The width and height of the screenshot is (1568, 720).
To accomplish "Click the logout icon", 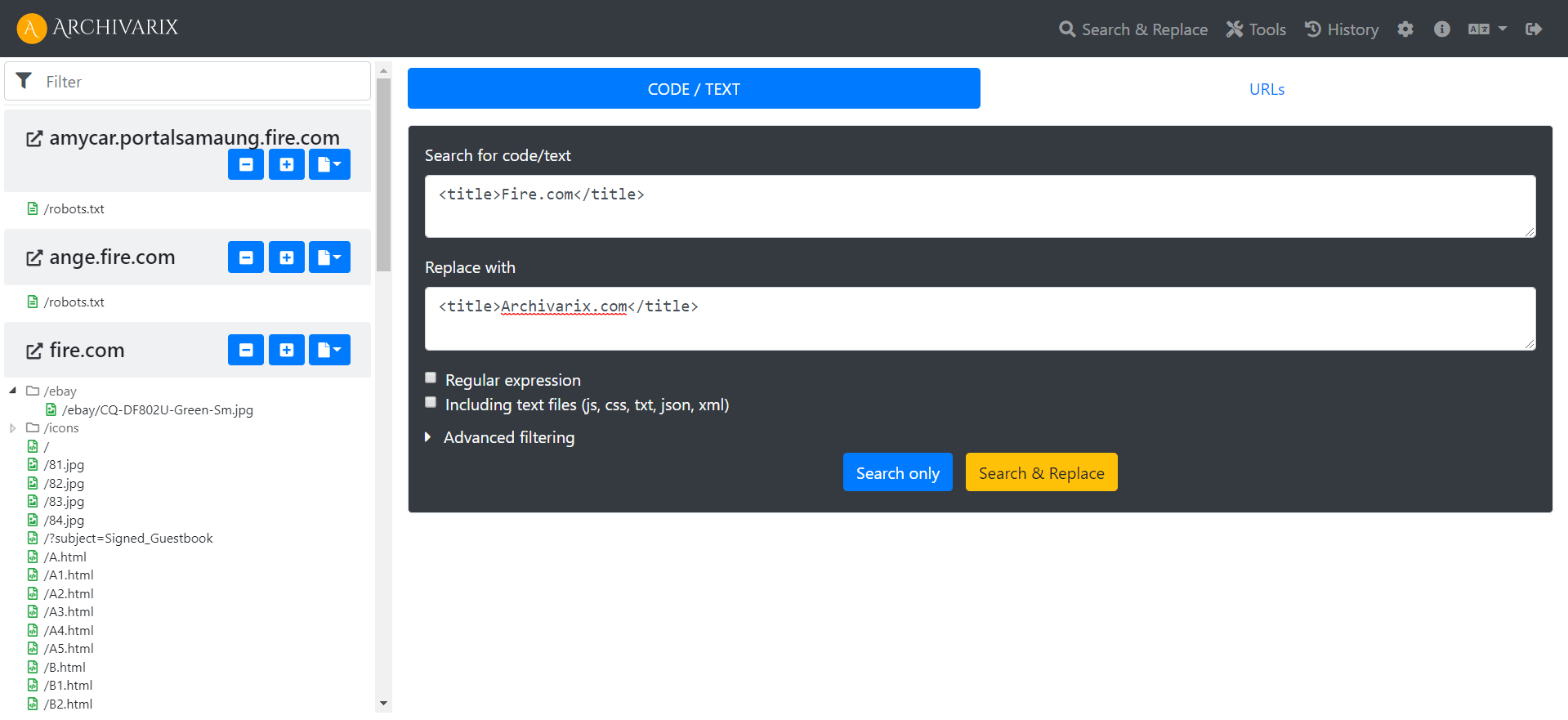I will click(1534, 29).
